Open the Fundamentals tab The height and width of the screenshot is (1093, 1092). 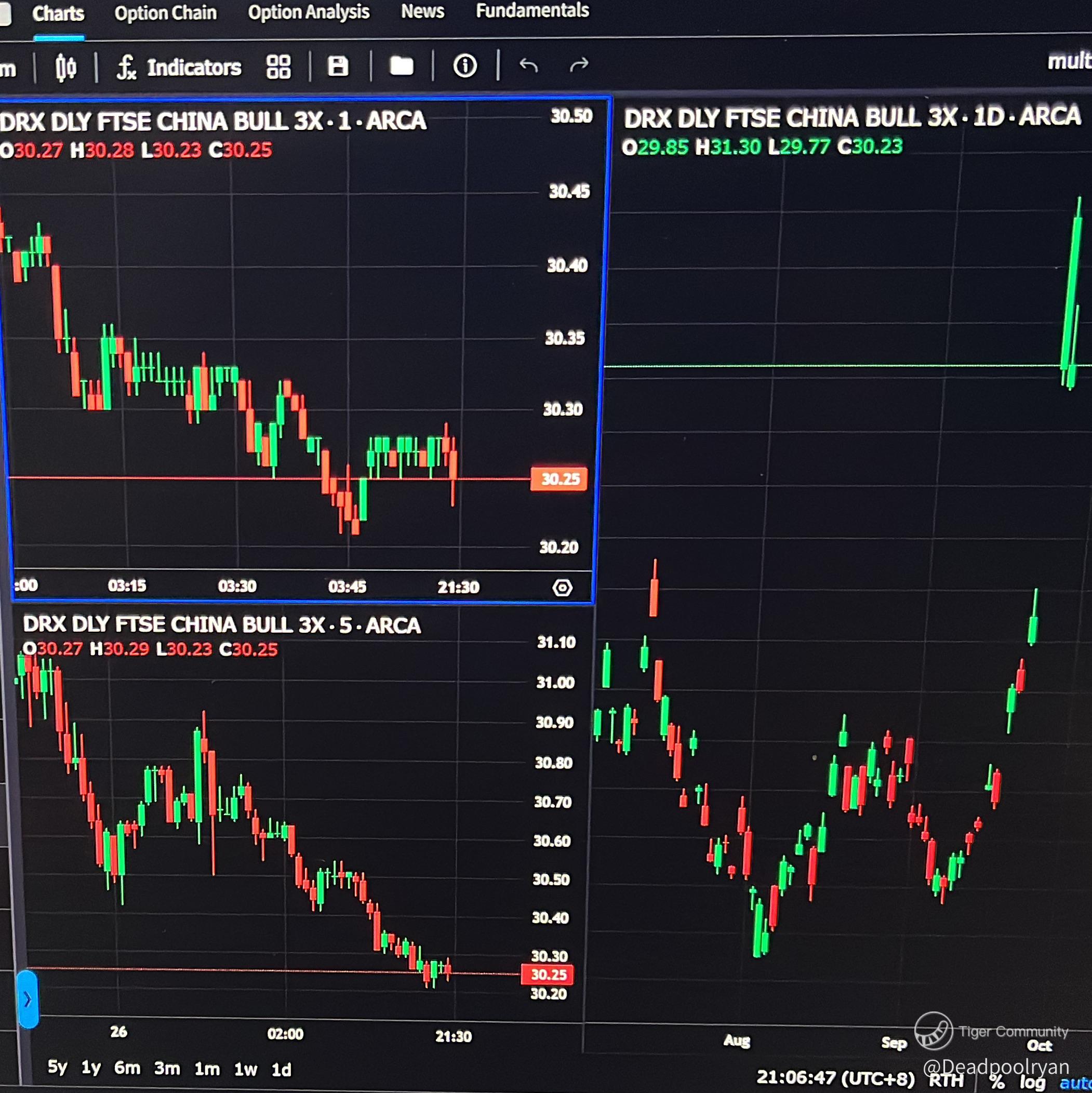pos(532,10)
